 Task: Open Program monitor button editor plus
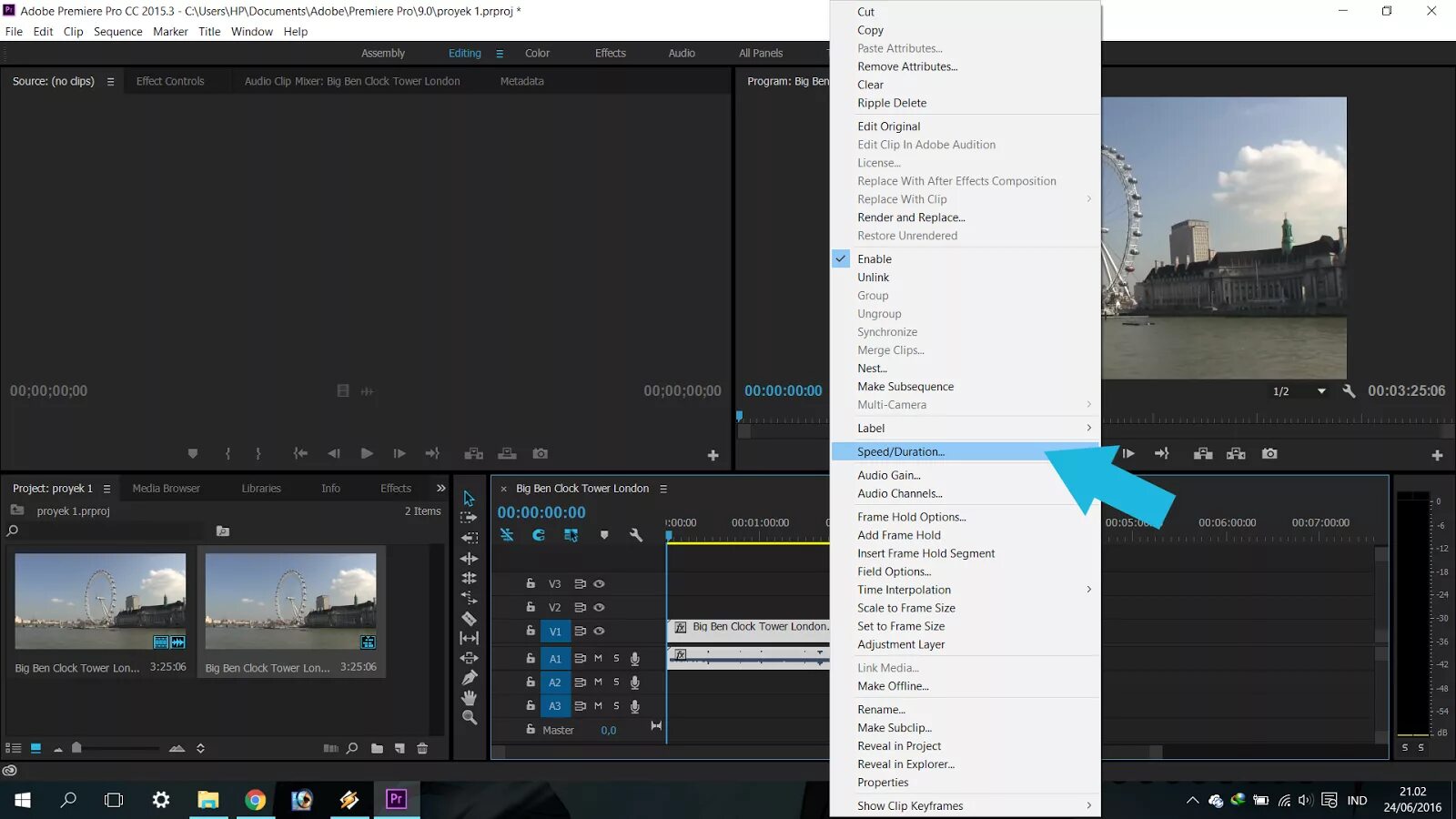tap(1437, 455)
